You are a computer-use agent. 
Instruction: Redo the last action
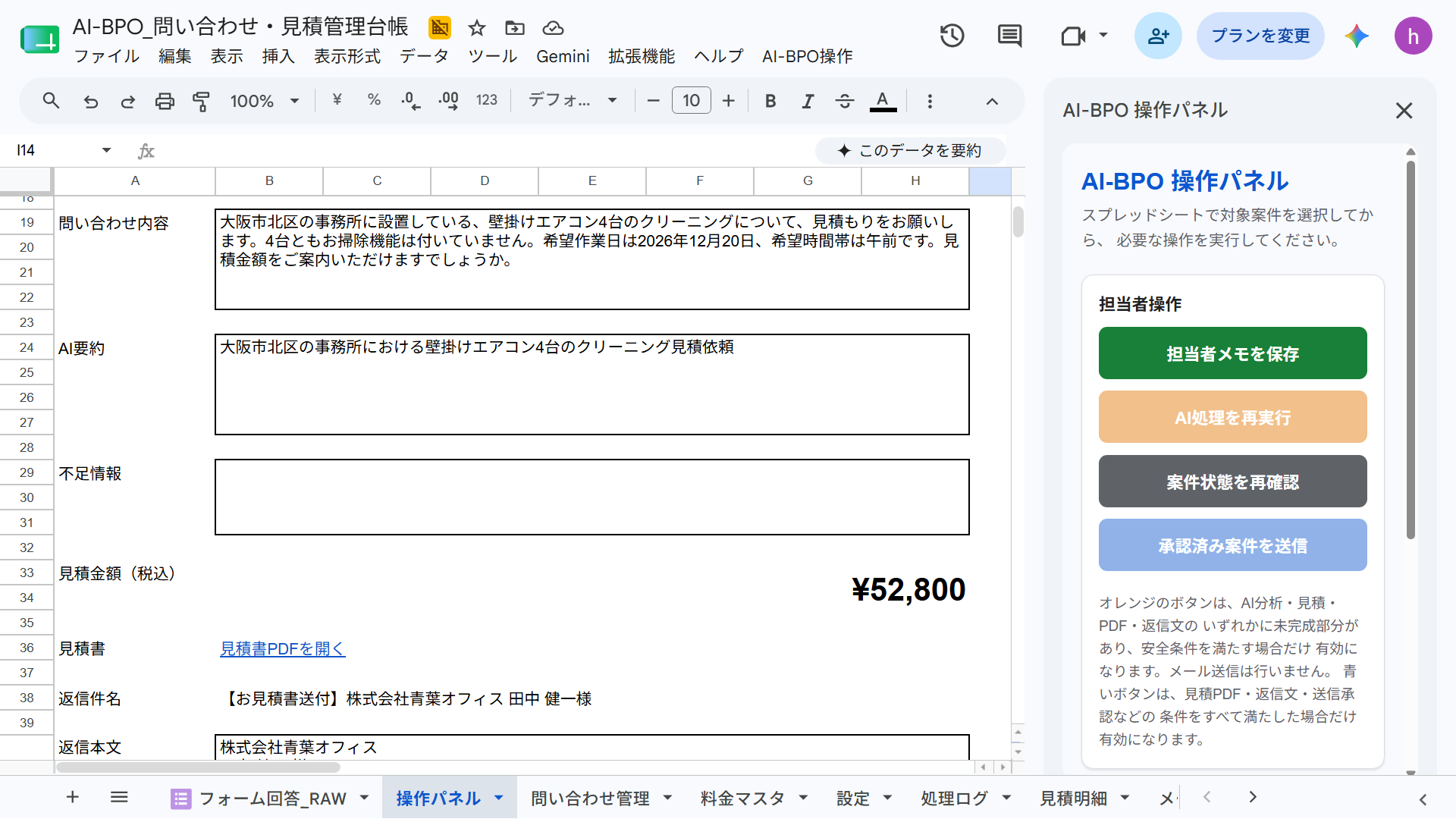click(127, 101)
